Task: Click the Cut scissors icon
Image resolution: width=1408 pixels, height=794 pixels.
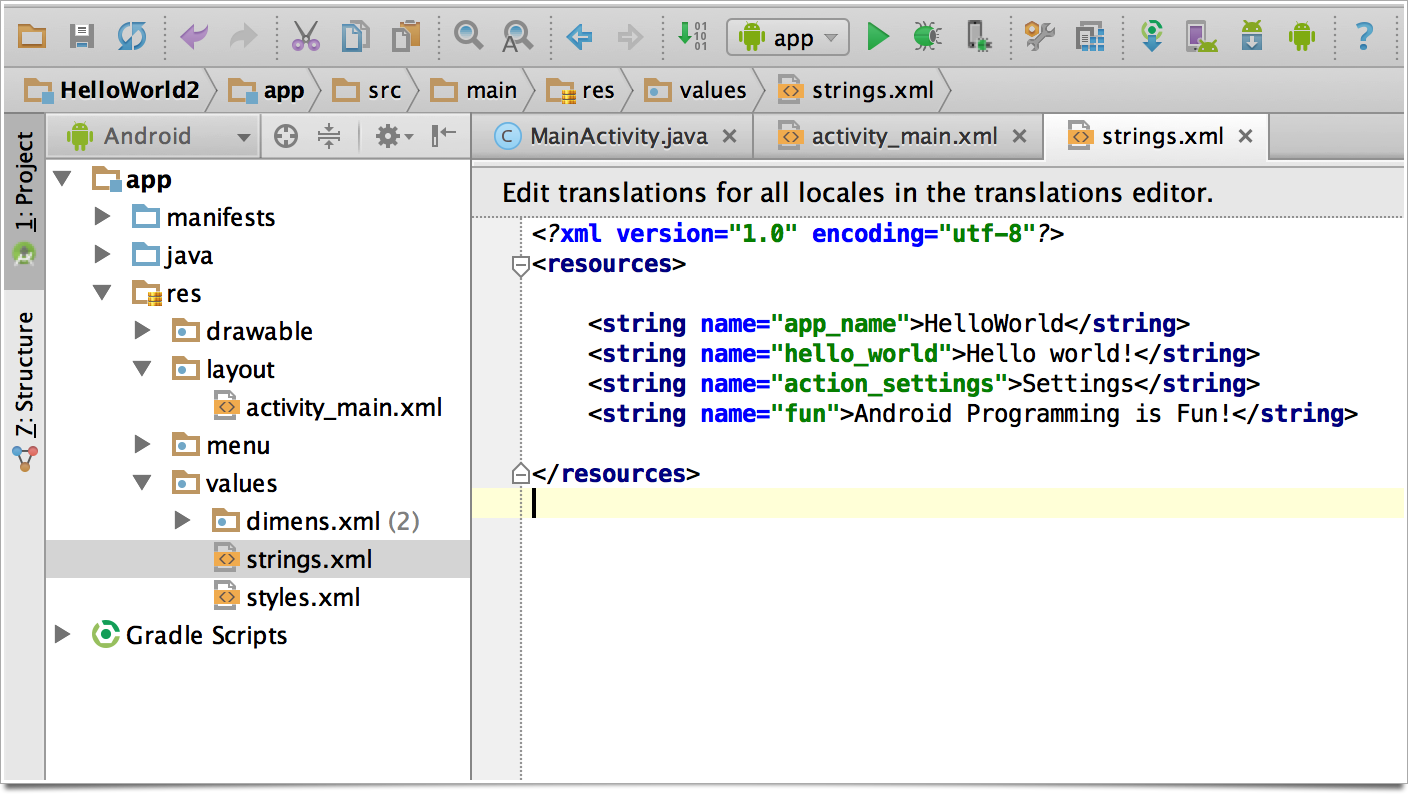Action: click(x=305, y=38)
